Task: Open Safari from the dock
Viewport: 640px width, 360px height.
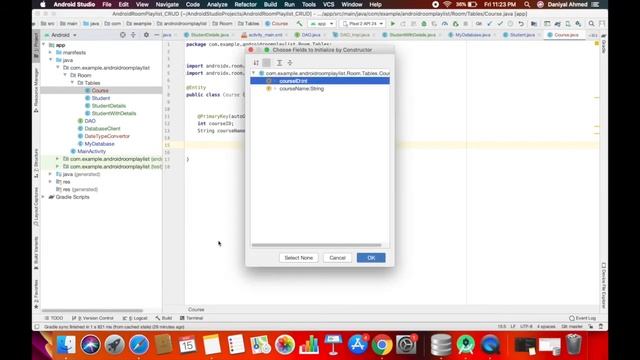Action: [139, 345]
